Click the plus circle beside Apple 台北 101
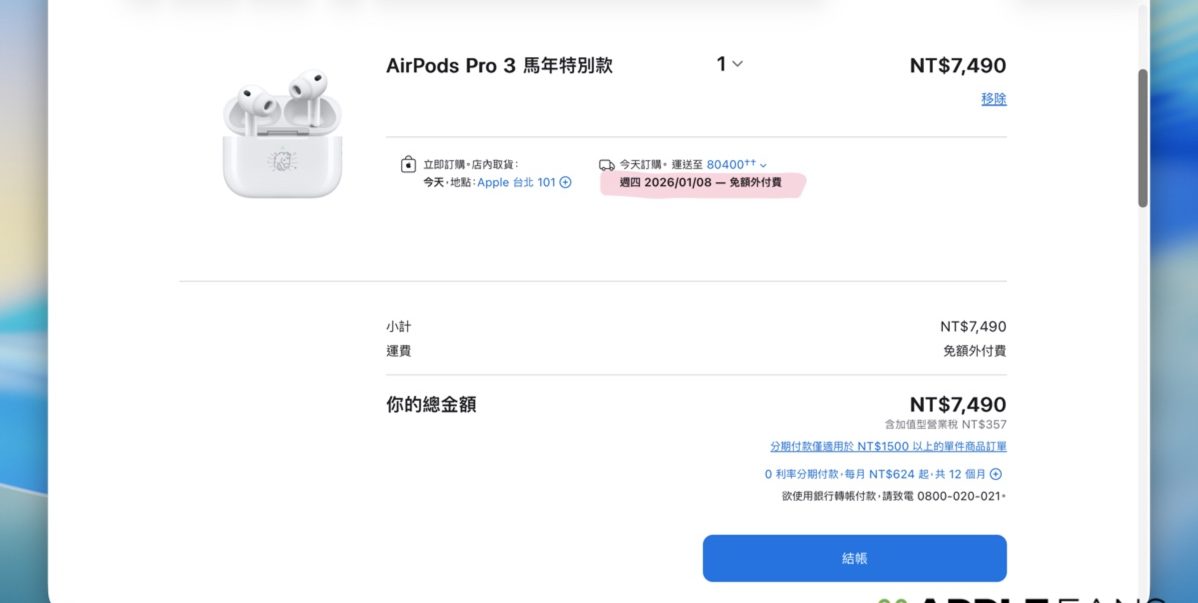This screenshot has height=603, width=1198. click(565, 182)
